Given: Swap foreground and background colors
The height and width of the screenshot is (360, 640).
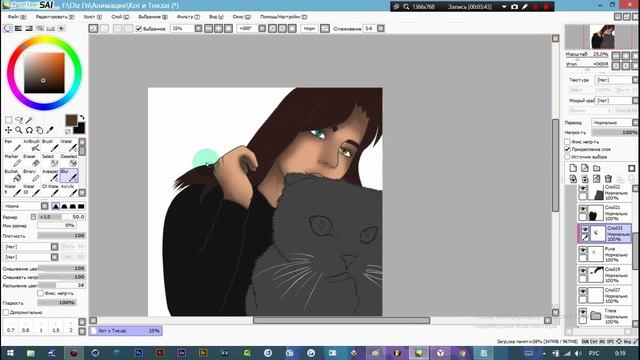Looking at the screenshot, I should 82,118.
